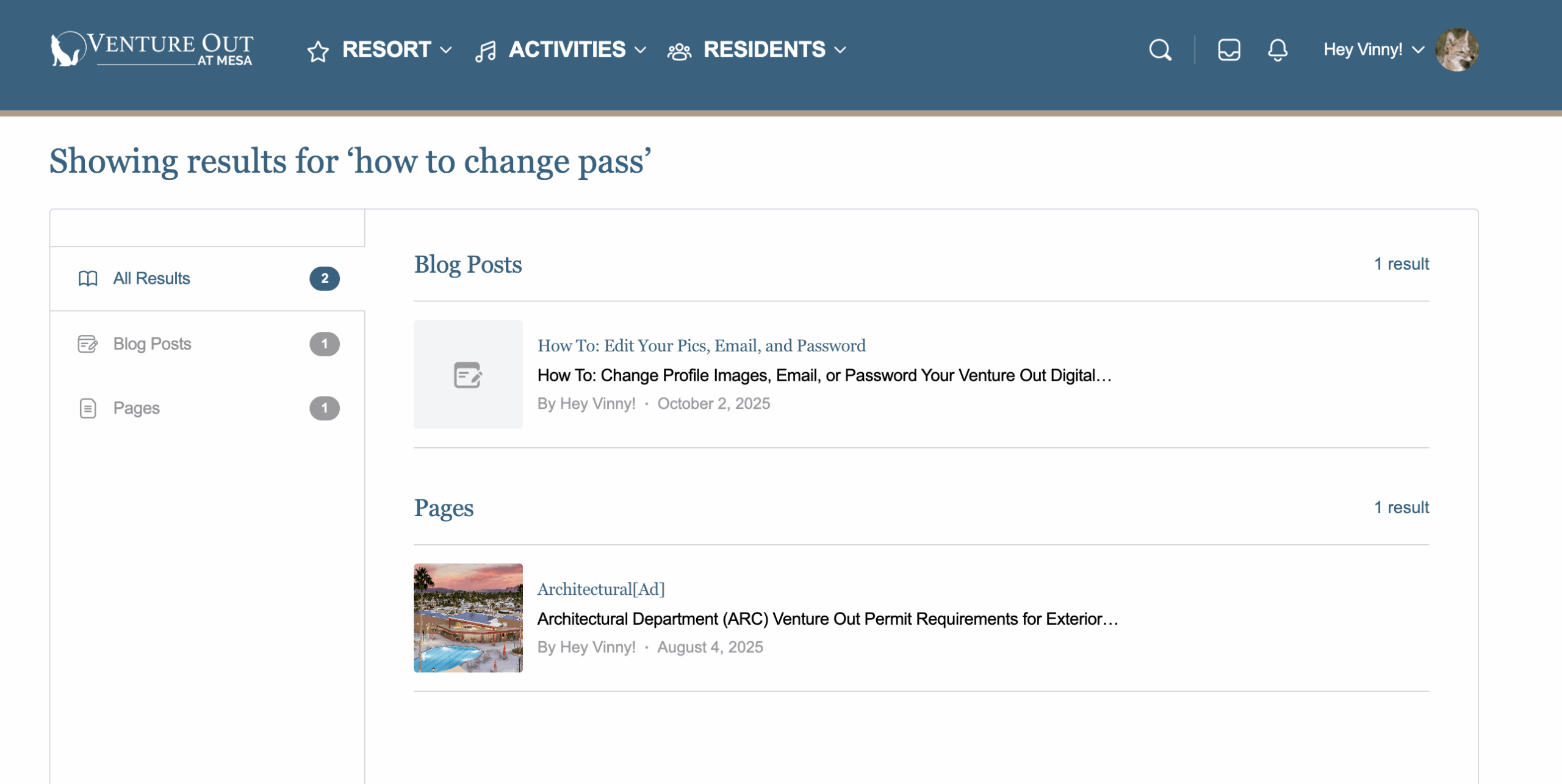Expand the Activities dropdown chevron
1562x784 pixels.
coord(641,50)
